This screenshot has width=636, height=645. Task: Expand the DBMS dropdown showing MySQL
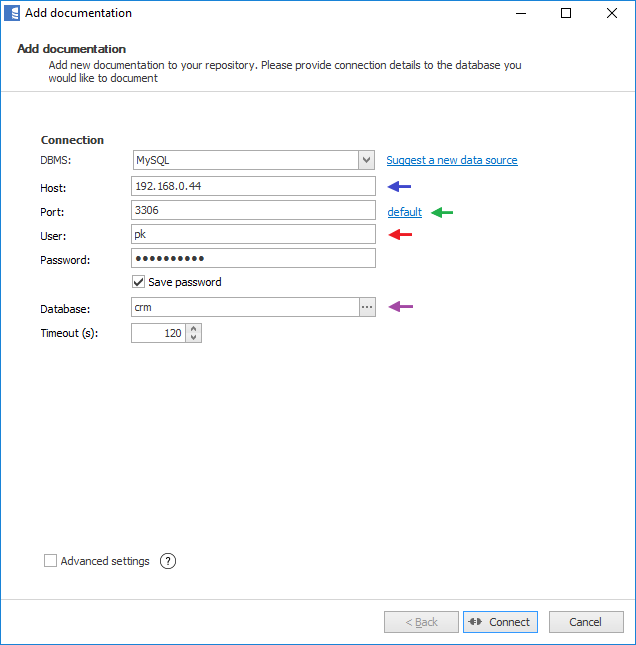[x=366, y=160]
